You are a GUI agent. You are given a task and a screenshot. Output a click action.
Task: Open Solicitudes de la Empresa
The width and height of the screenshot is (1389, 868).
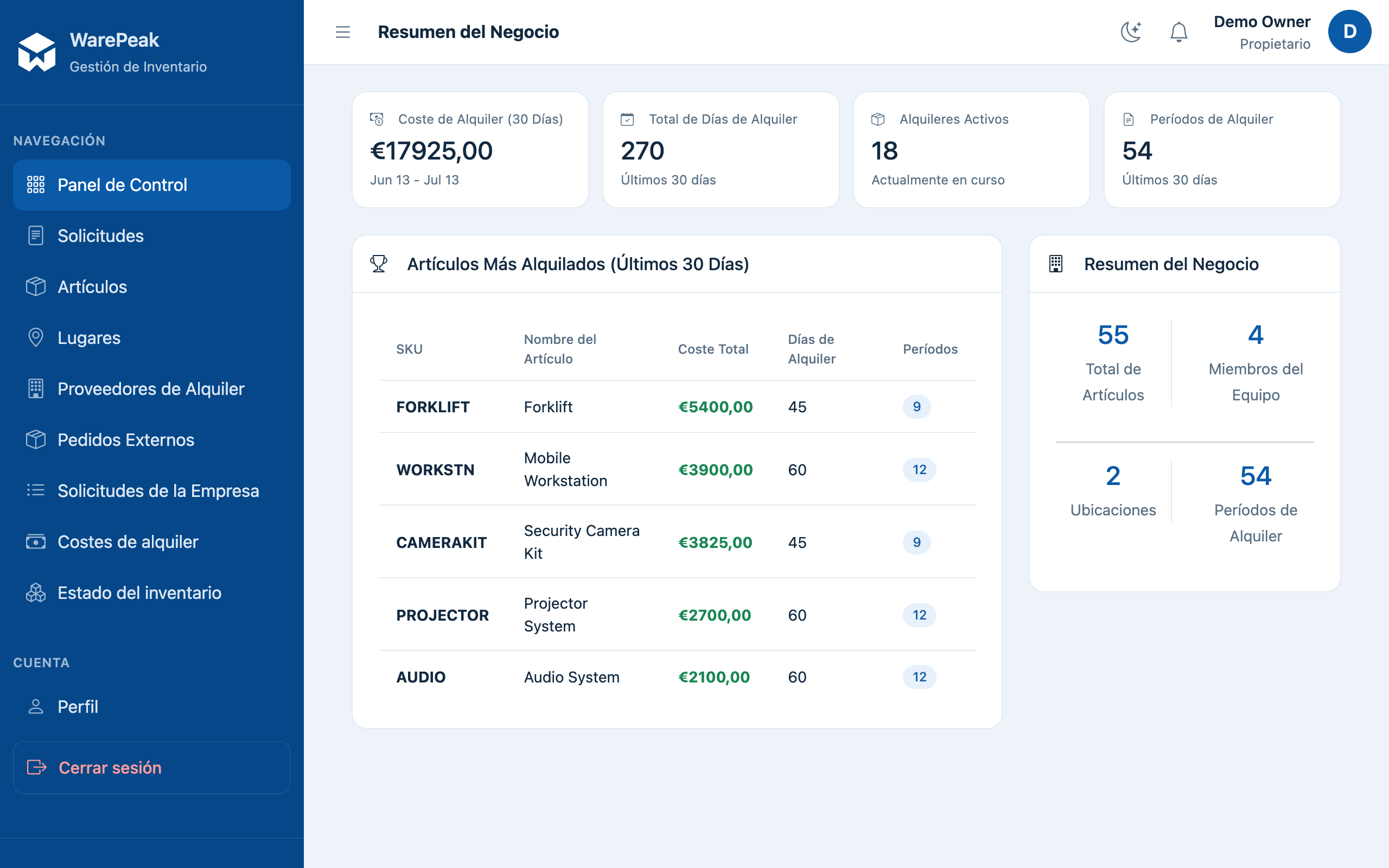(151, 491)
